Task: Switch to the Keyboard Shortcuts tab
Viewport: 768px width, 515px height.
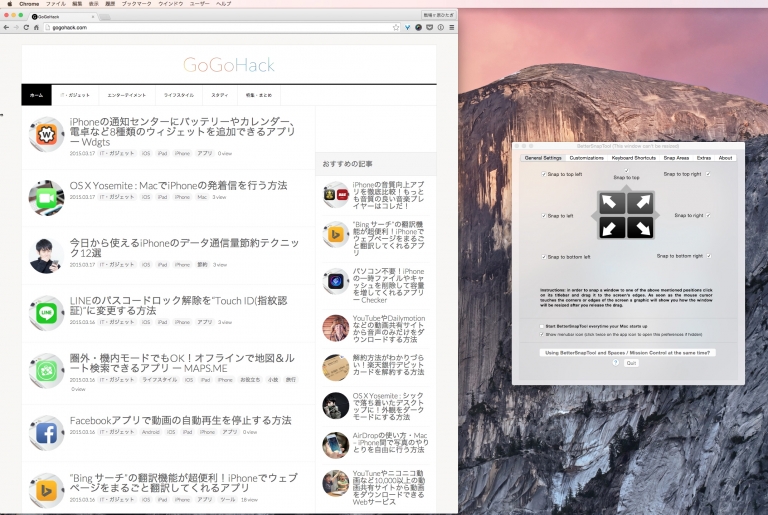Action: [633, 158]
